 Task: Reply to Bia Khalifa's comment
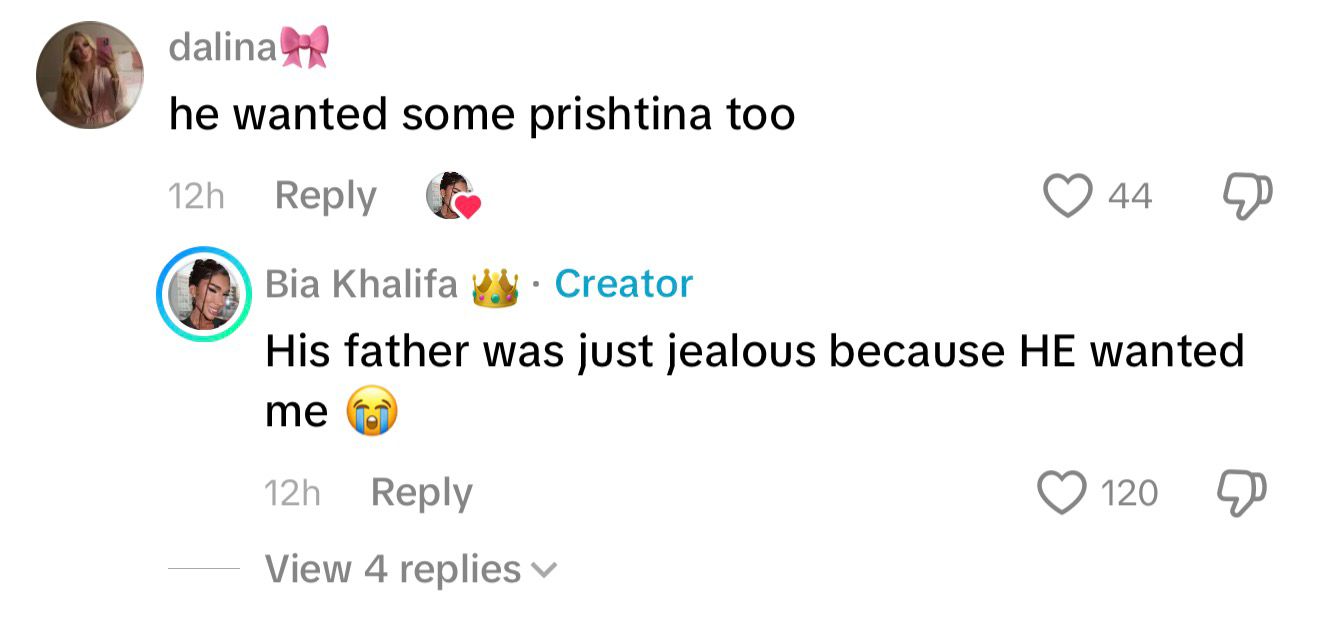(x=421, y=493)
